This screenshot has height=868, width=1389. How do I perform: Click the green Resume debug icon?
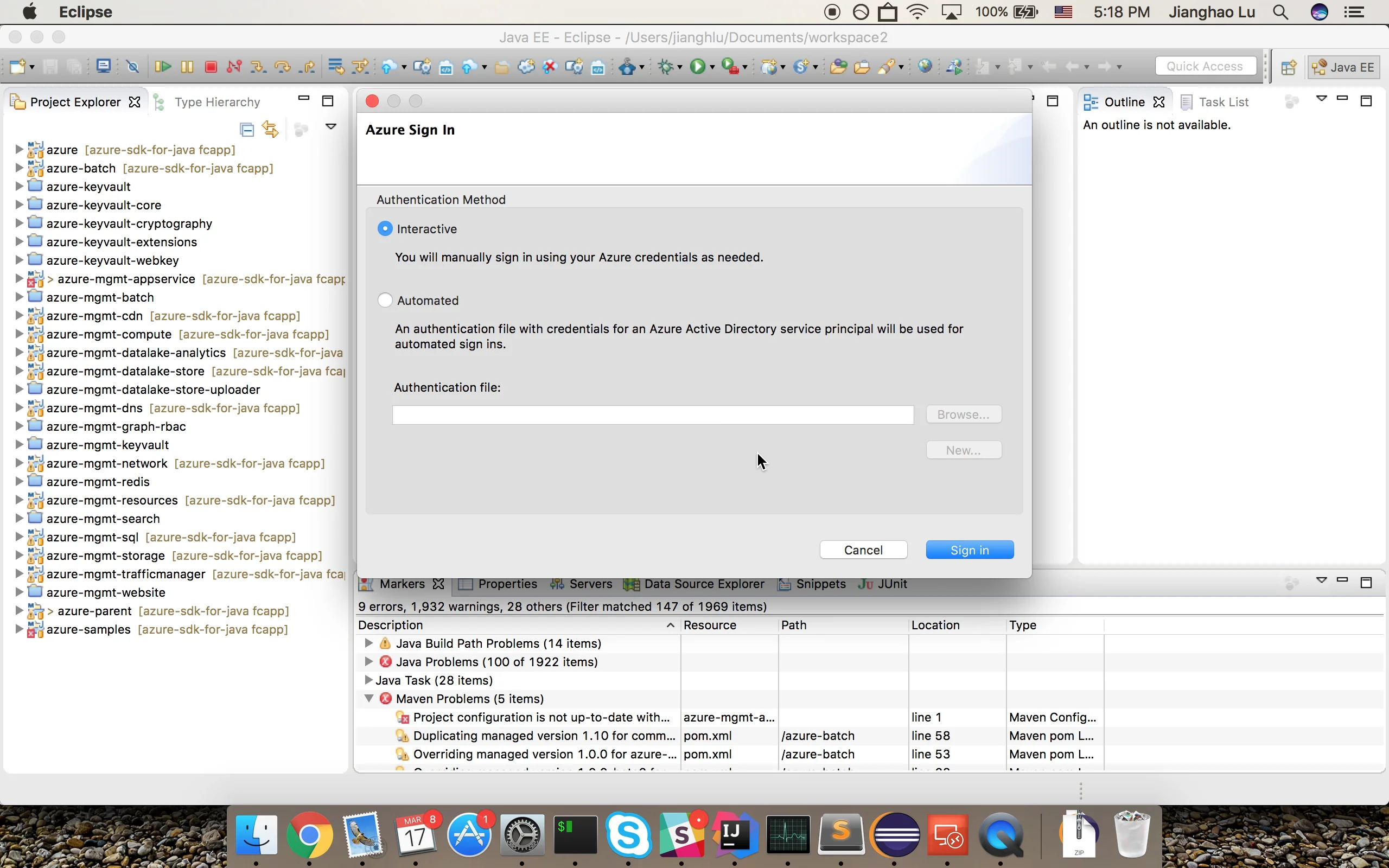pos(162,66)
